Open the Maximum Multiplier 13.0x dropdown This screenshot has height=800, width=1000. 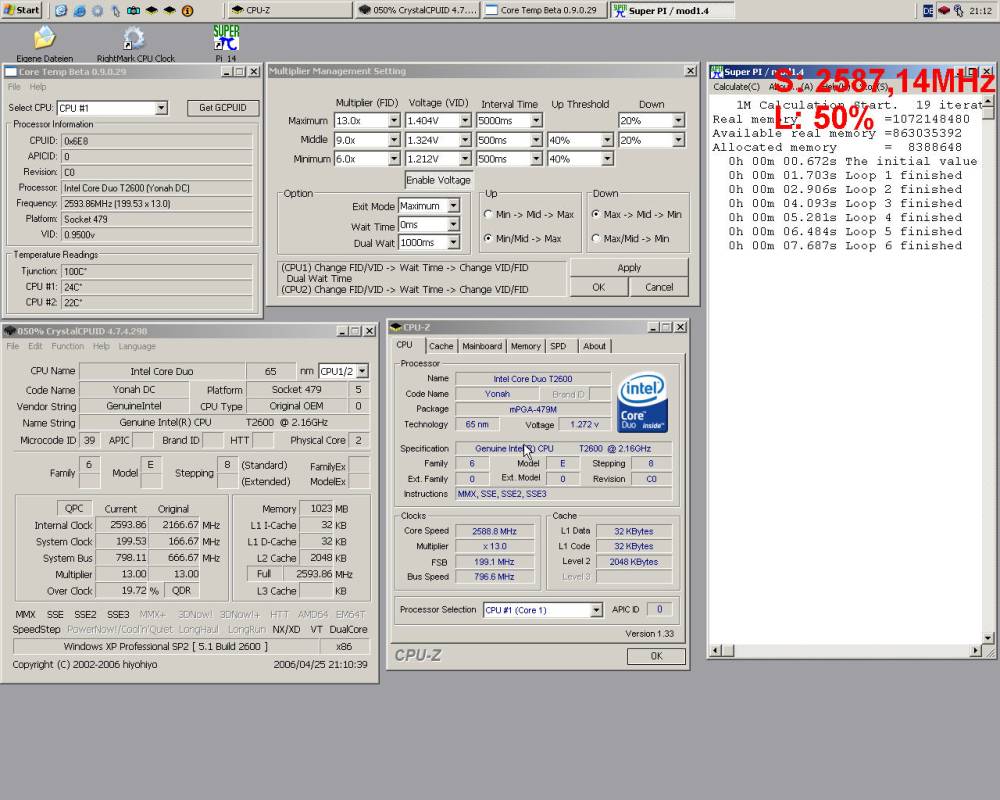394,120
